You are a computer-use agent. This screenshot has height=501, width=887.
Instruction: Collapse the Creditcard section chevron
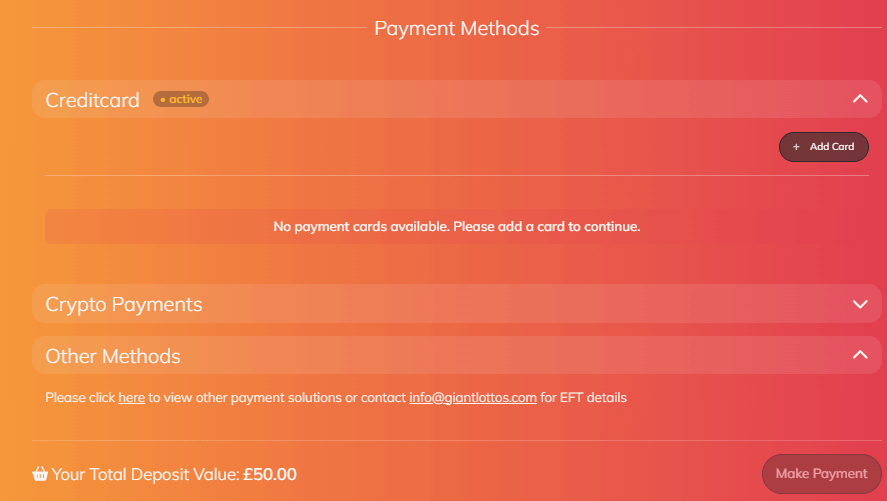(x=859, y=99)
